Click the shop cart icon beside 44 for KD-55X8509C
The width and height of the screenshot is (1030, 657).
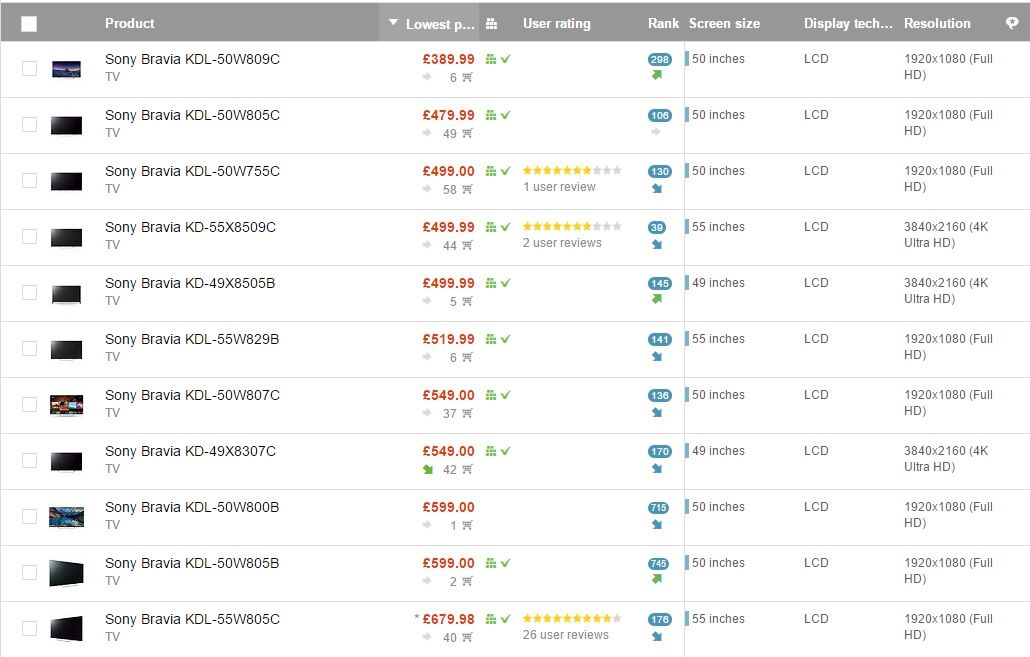(467, 245)
